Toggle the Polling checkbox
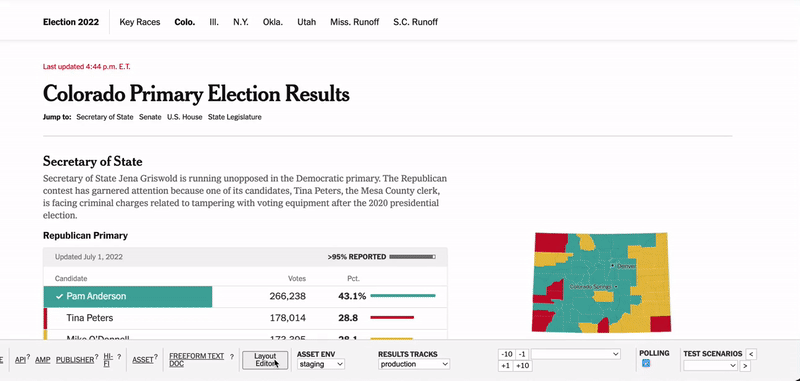 click(x=646, y=363)
